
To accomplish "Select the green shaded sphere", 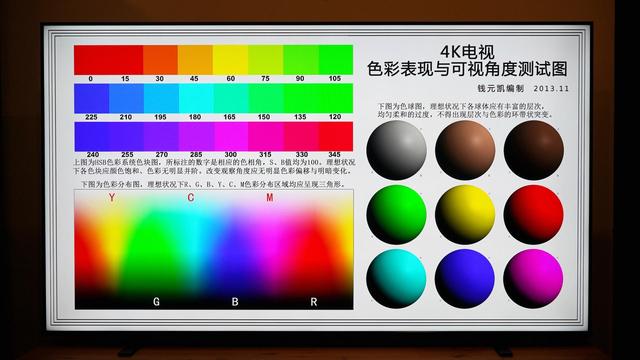I will coord(396,215).
